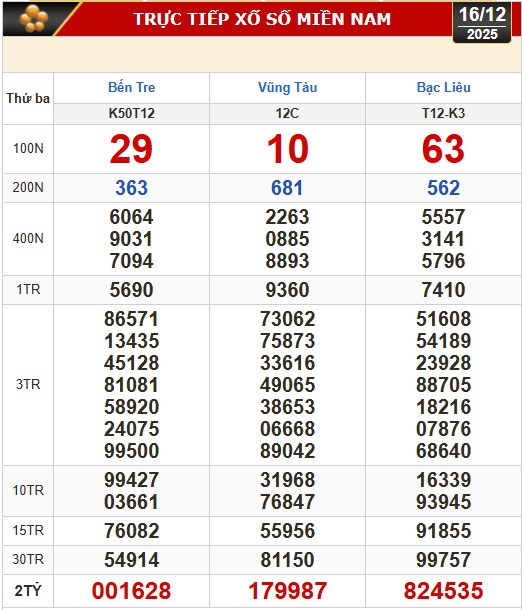The image size is (522, 610).
Task: Select the 3TR number 99500
Action: click(x=131, y=451)
